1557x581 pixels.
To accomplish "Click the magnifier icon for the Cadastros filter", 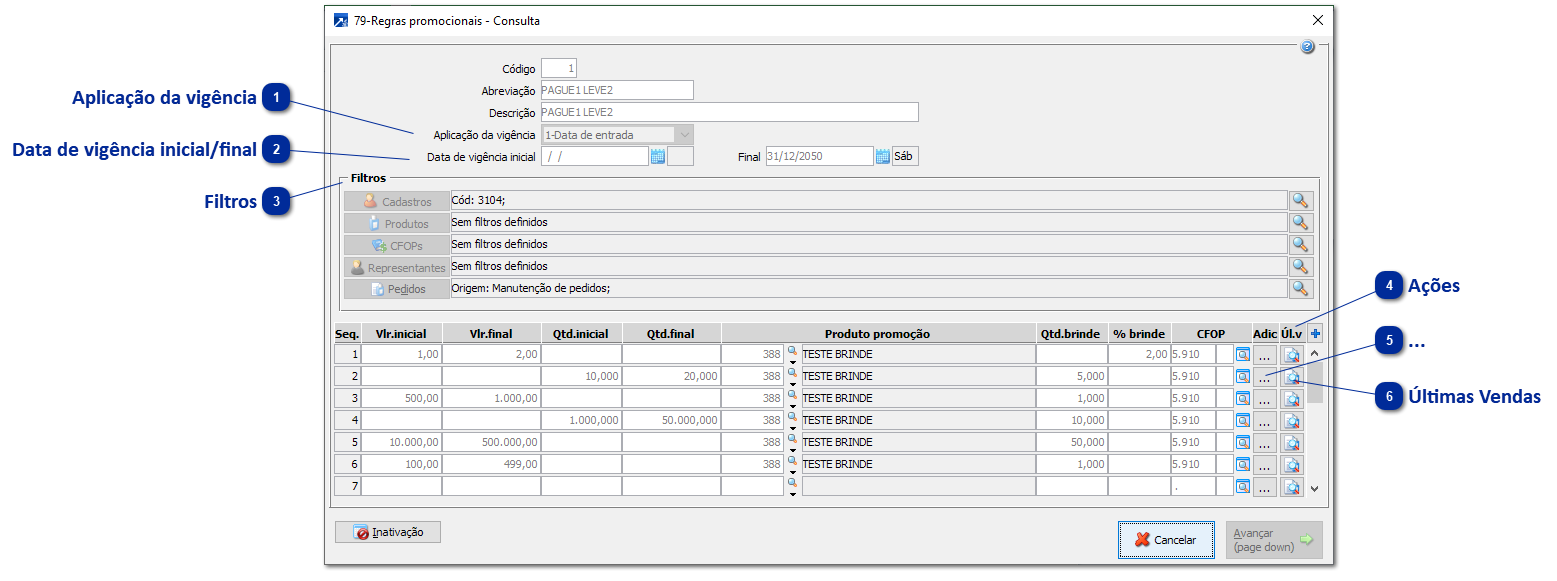I will [1300, 201].
